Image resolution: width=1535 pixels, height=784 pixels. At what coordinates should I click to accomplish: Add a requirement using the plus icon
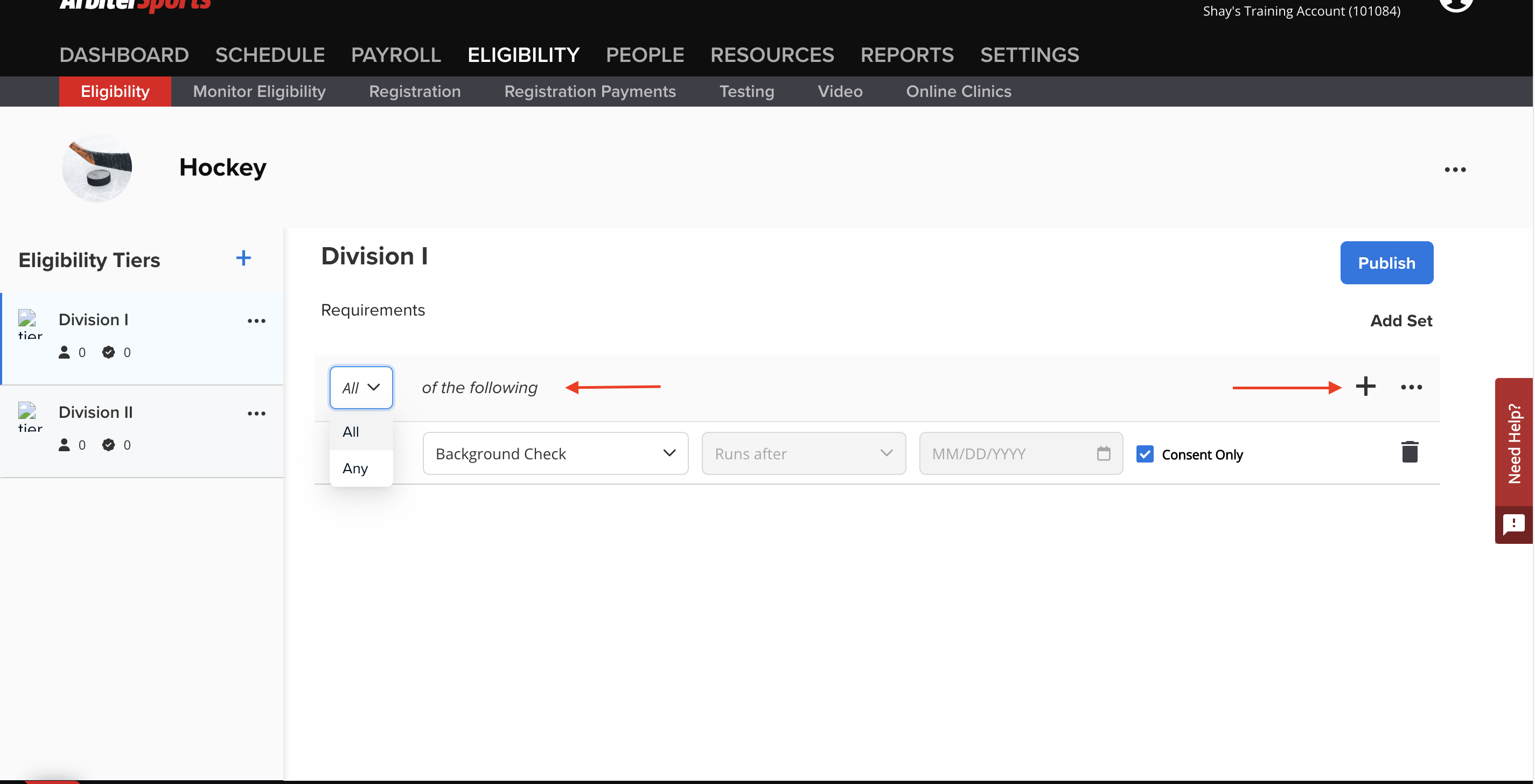pos(1366,386)
